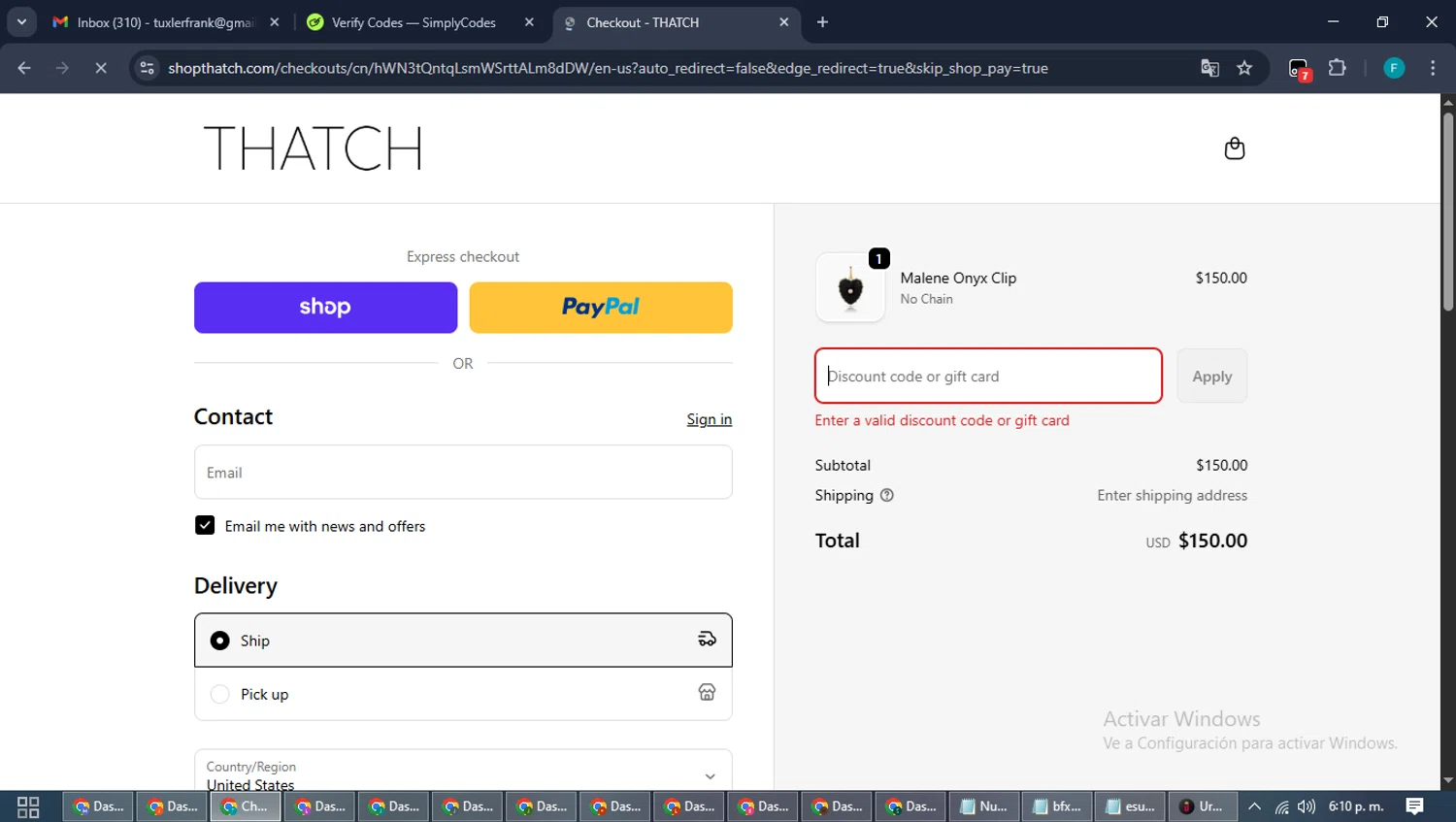Open Chrome three-dot menu
Viewport: 1456px width, 822px height.
(1433, 68)
